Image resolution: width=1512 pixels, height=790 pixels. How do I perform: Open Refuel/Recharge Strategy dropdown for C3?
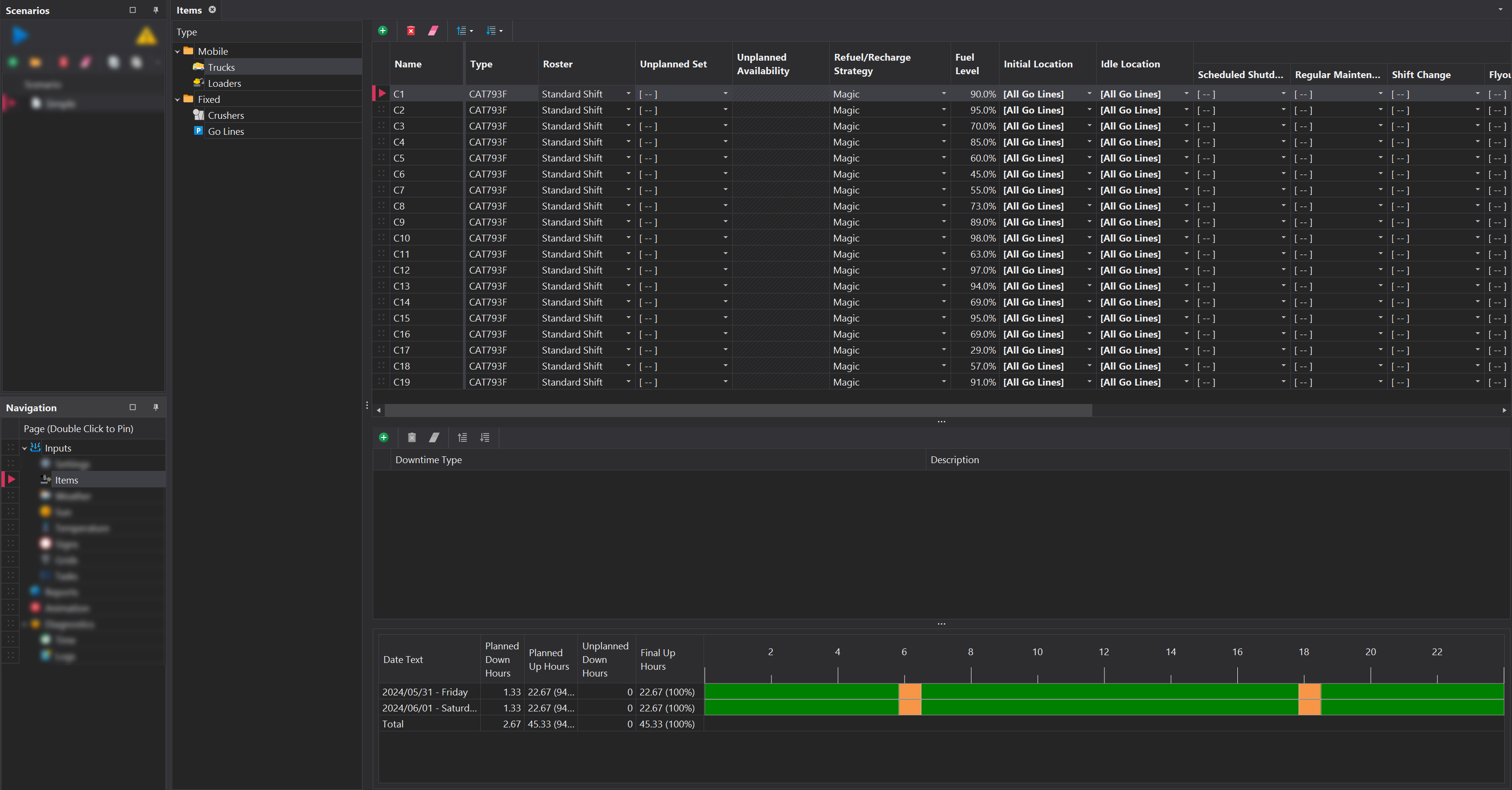pyautogui.click(x=943, y=126)
